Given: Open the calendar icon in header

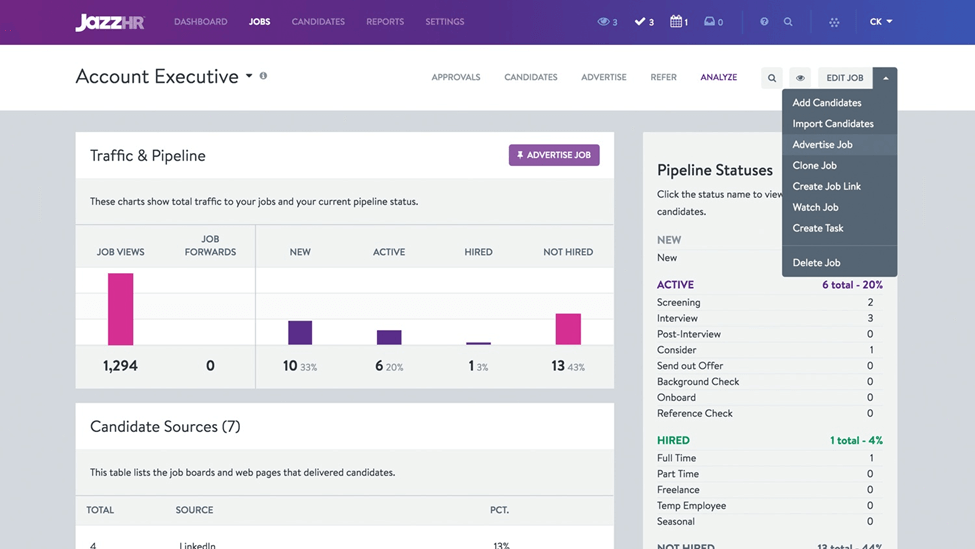Looking at the screenshot, I should click(676, 22).
